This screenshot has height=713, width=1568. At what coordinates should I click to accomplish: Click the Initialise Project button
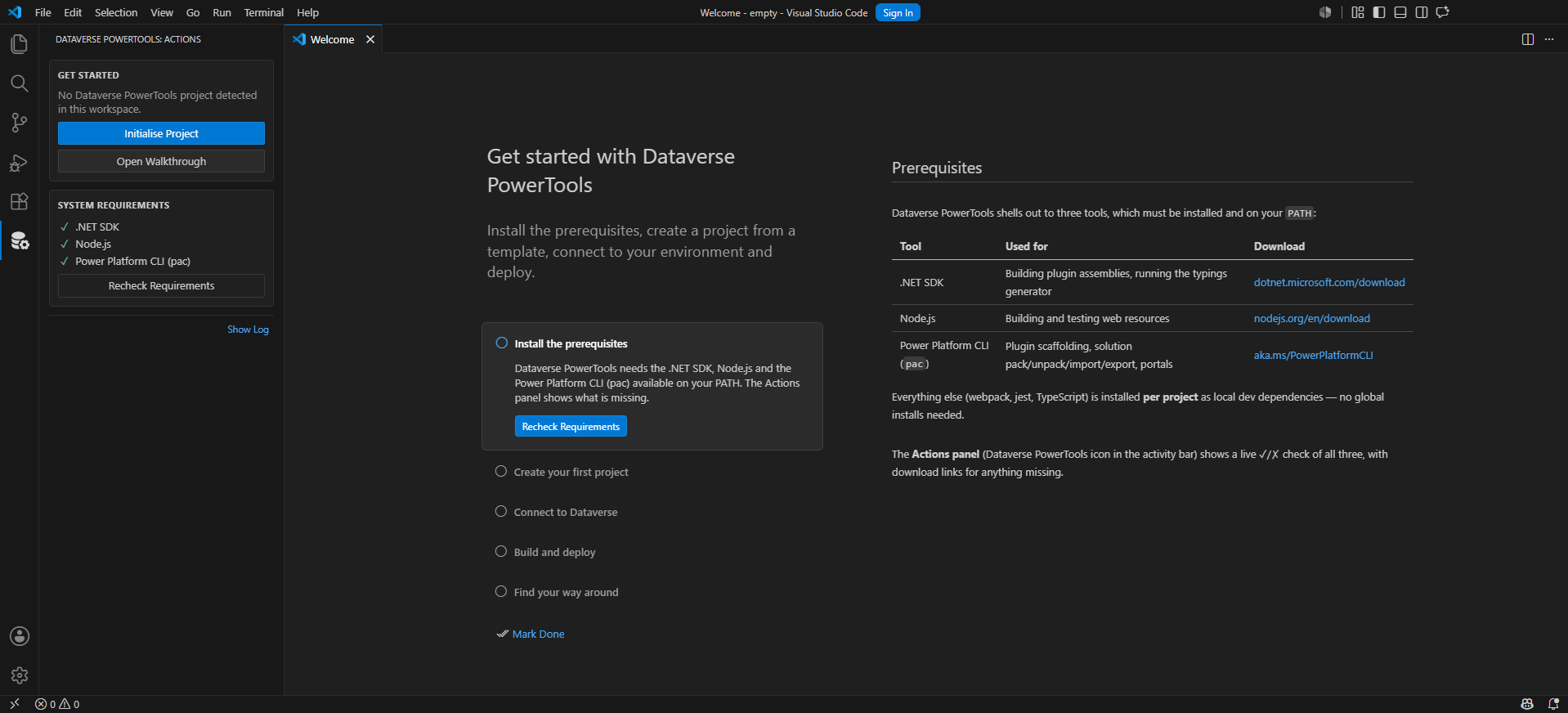[x=161, y=133]
